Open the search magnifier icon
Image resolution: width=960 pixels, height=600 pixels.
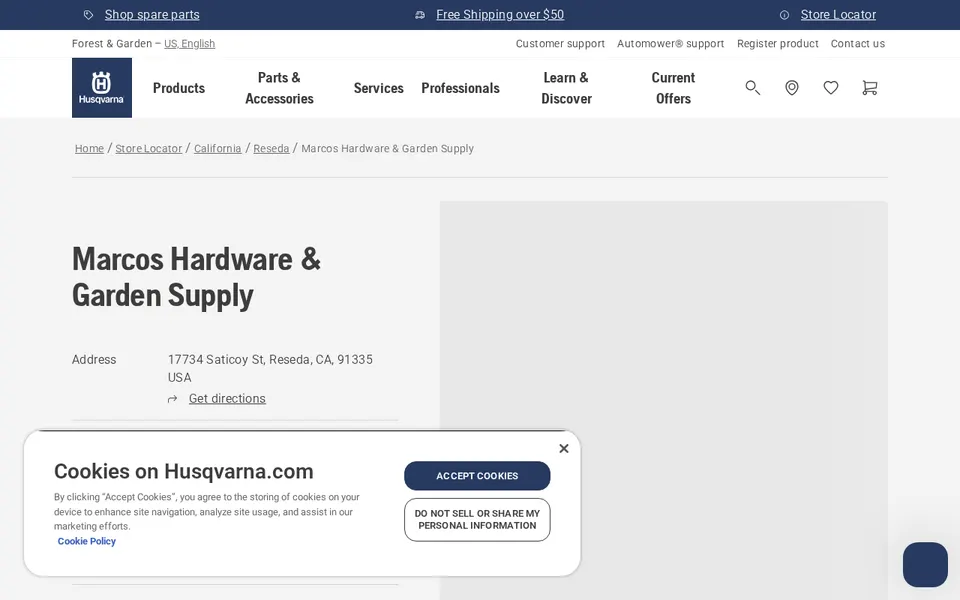point(752,88)
